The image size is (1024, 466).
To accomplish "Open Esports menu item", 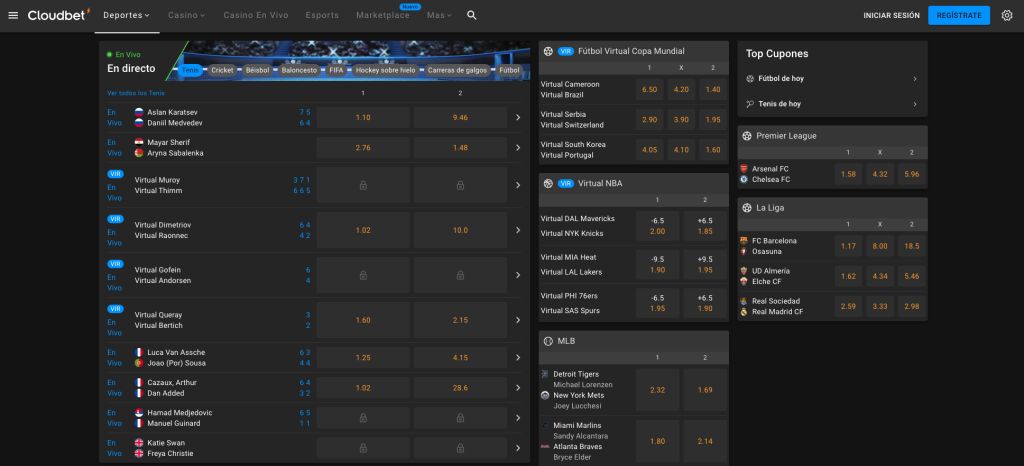I will (x=322, y=15).
